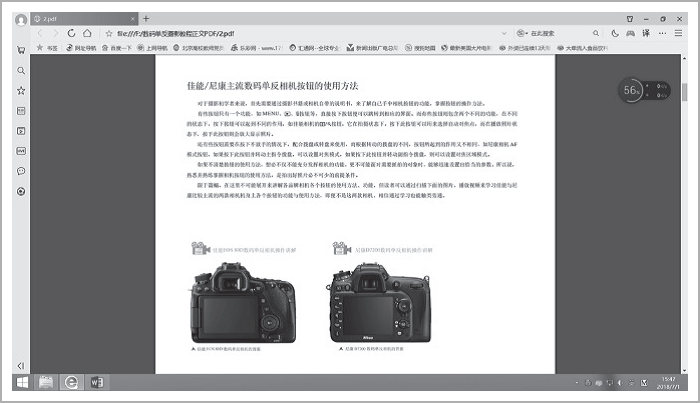Image resolution: width=700 pixels, height=403 pixels.
Task: Toggle night mode moon icon
Action: tap(615, 33)
